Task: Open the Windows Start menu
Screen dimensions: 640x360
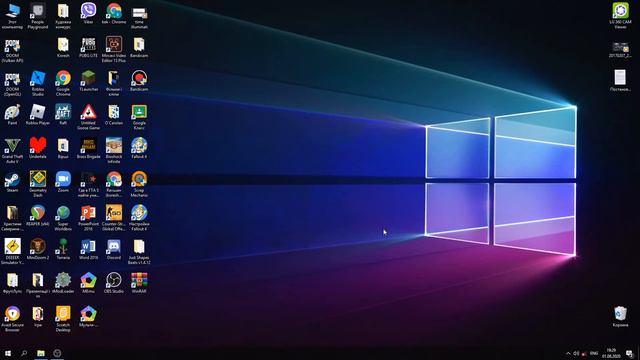Action: pyautogui.click(x=8, y=353)
